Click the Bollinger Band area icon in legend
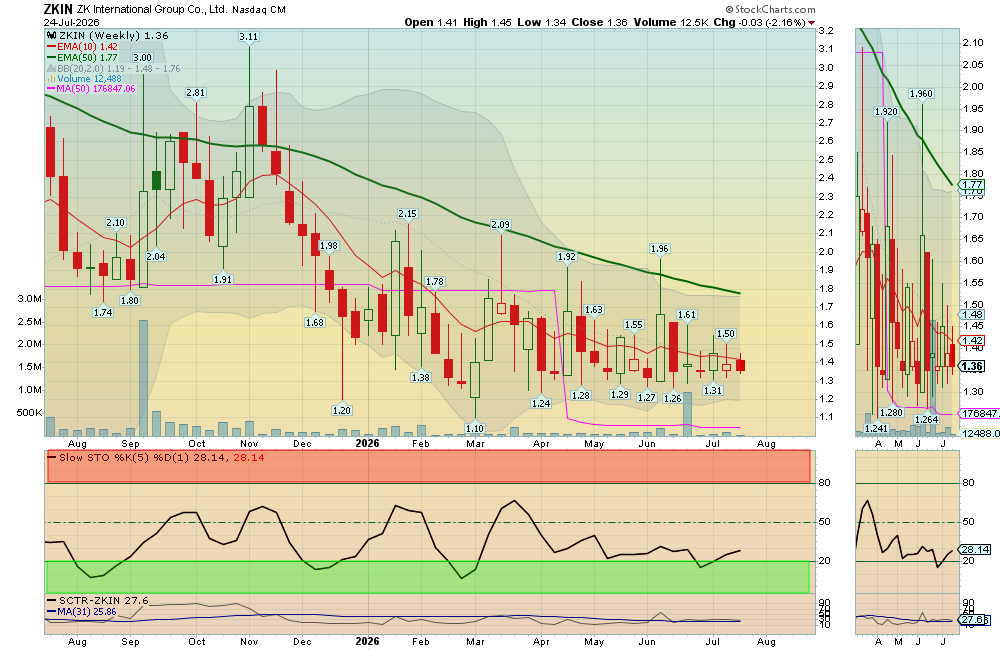The height and width of the screenshot is (650, 1000). coord(51,68)
